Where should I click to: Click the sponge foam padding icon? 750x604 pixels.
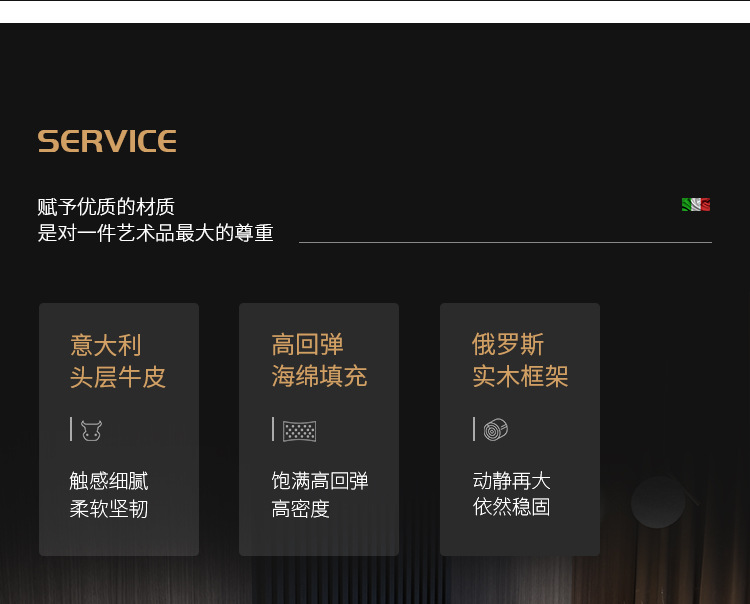(x=299, y=431)
